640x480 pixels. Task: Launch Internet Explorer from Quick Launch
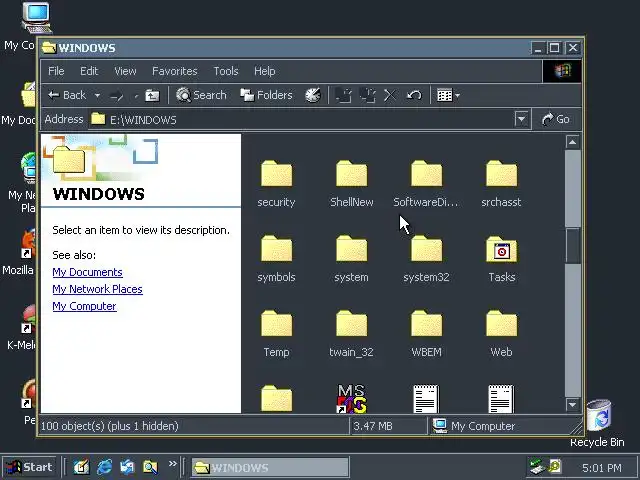coord(104,467)
